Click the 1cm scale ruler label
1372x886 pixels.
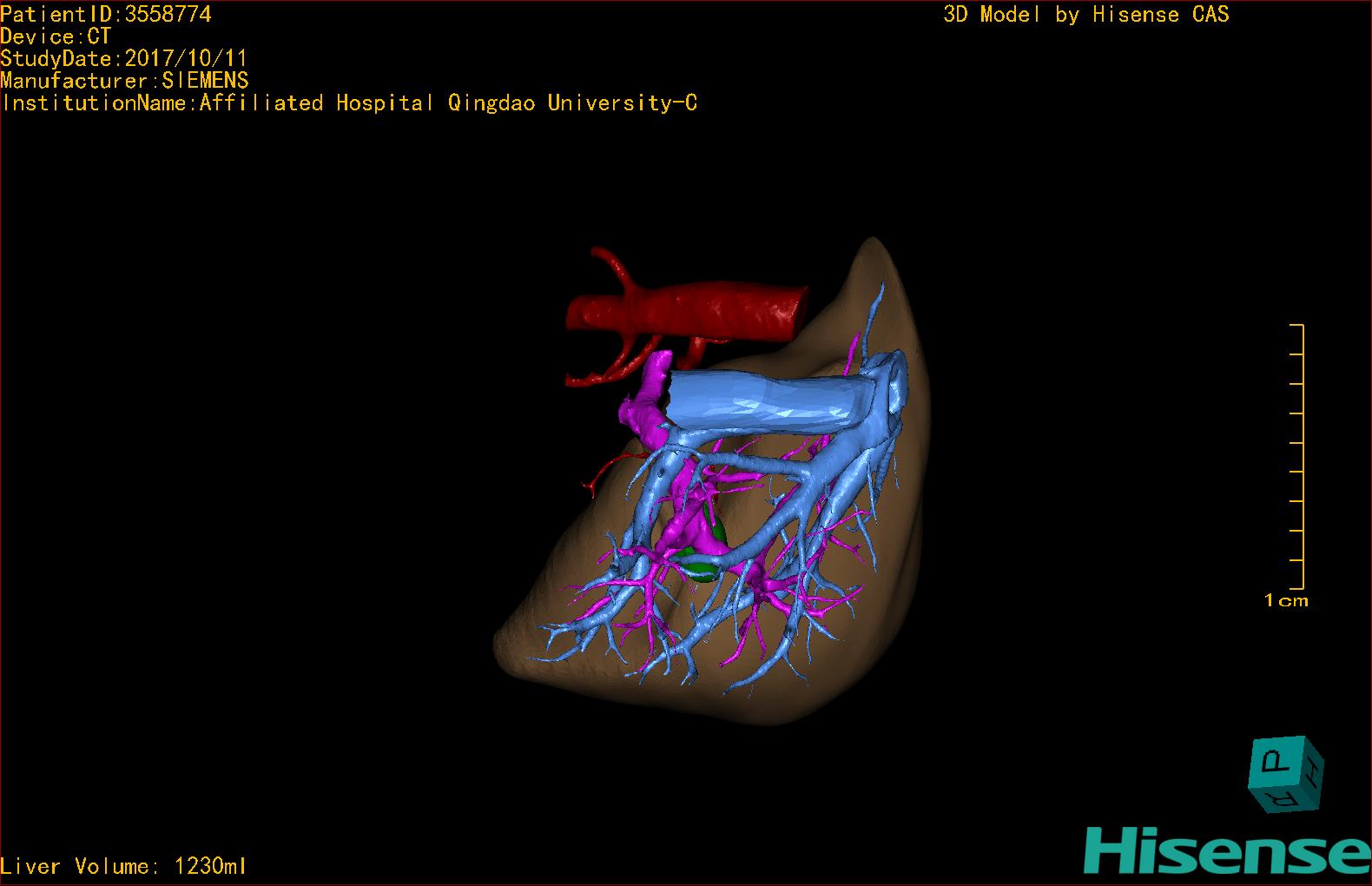pyautogui.click(x=1286, y=600)
